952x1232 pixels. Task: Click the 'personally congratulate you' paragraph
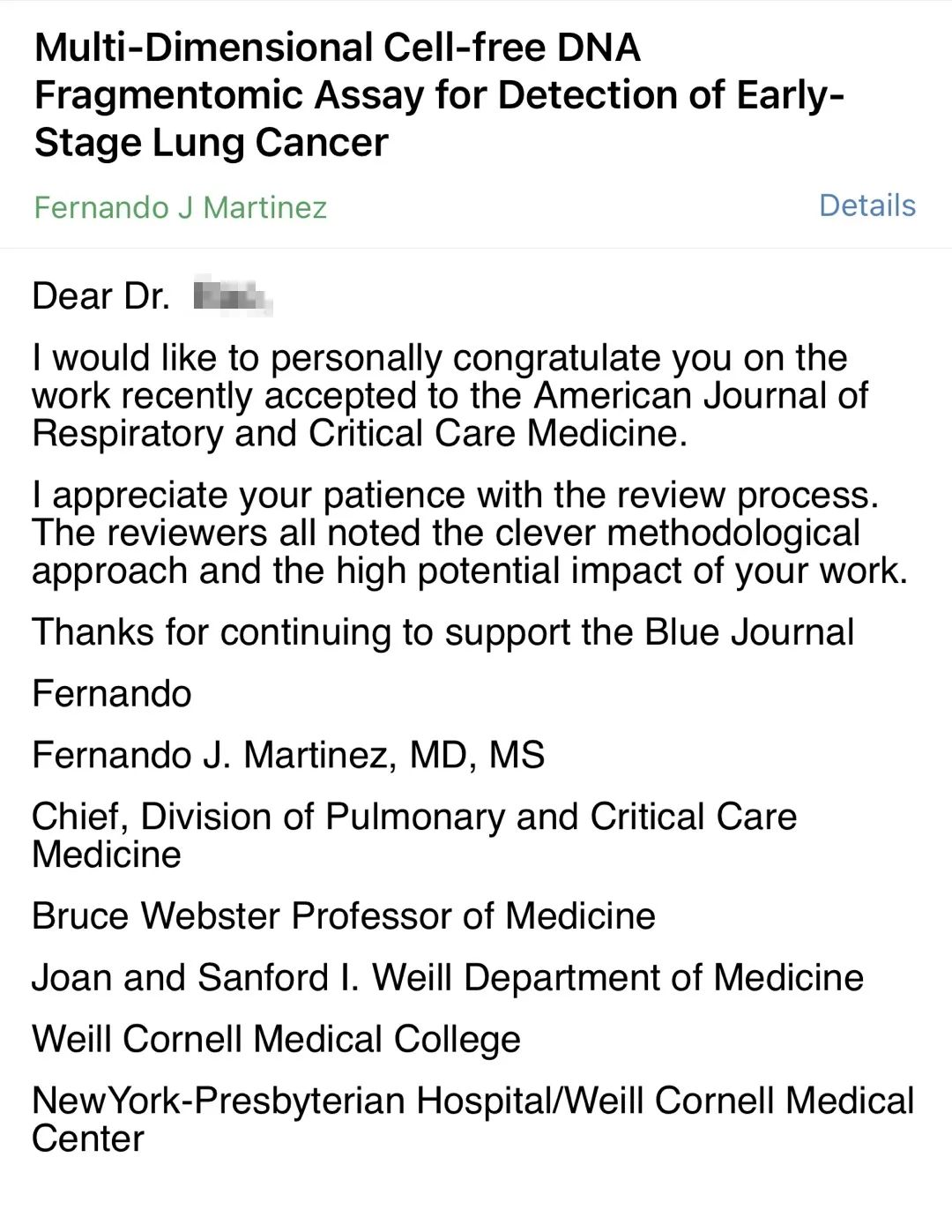439,358
